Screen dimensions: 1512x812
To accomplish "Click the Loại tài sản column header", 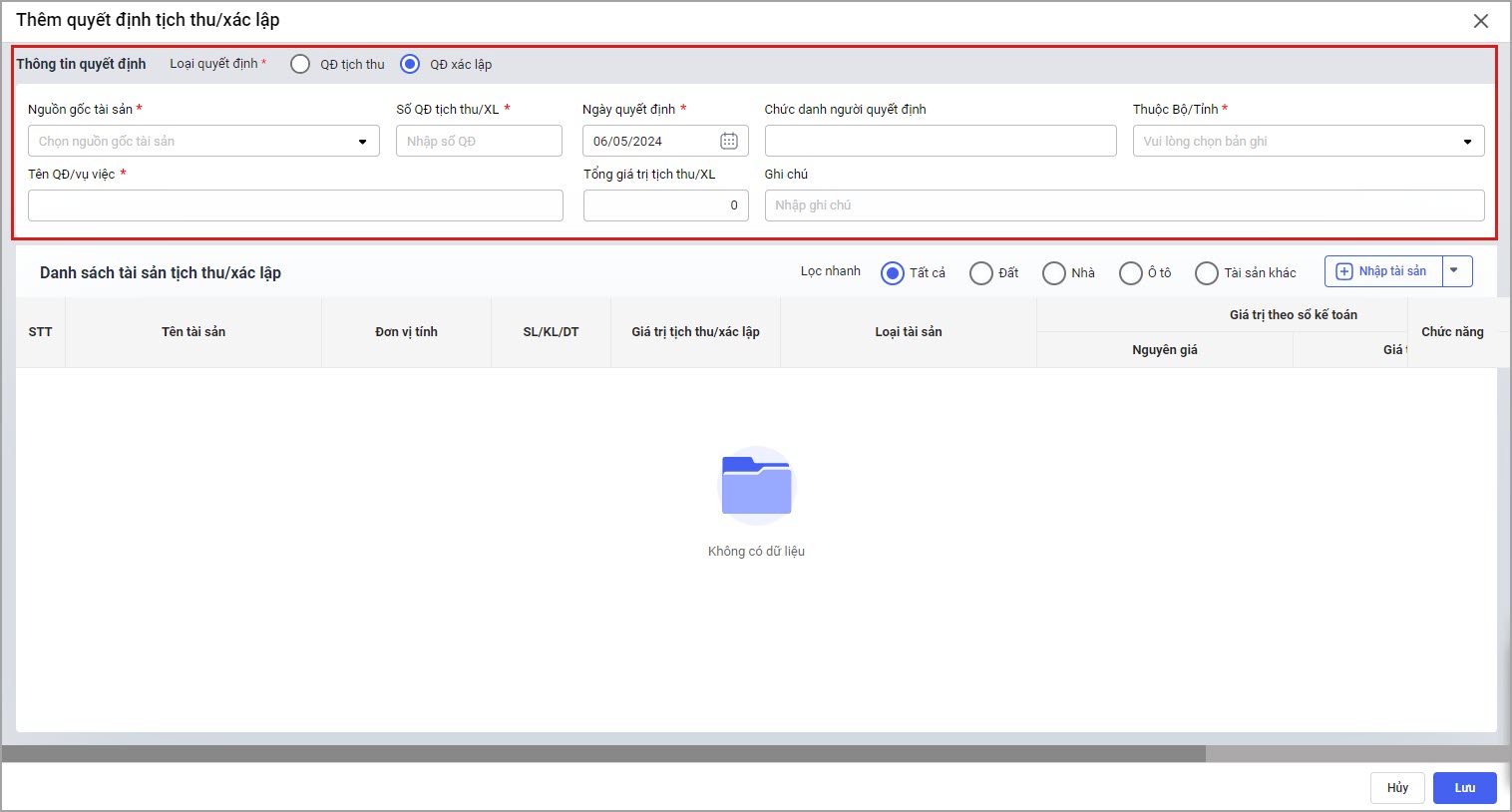I will (x=909, y=332).
